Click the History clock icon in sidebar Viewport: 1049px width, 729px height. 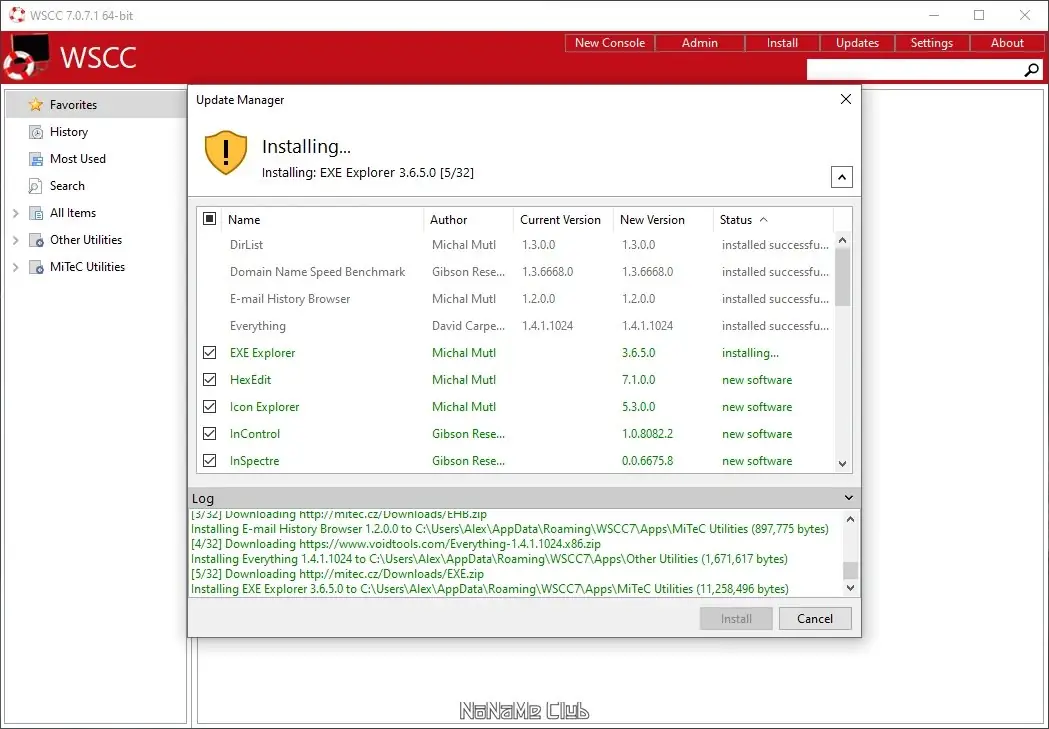tap(35, 132)
